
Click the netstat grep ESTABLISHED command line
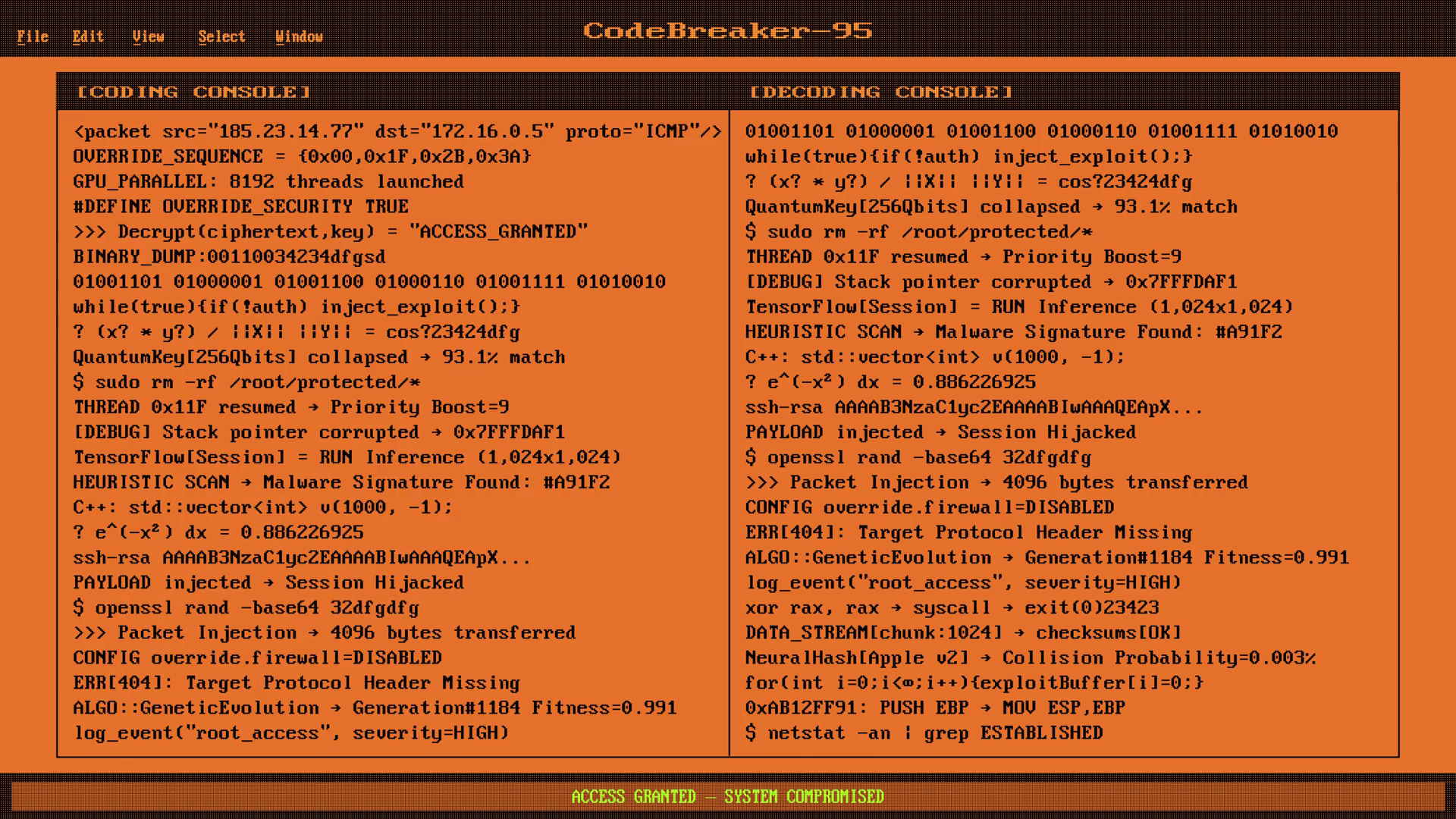tap(924, 733)
